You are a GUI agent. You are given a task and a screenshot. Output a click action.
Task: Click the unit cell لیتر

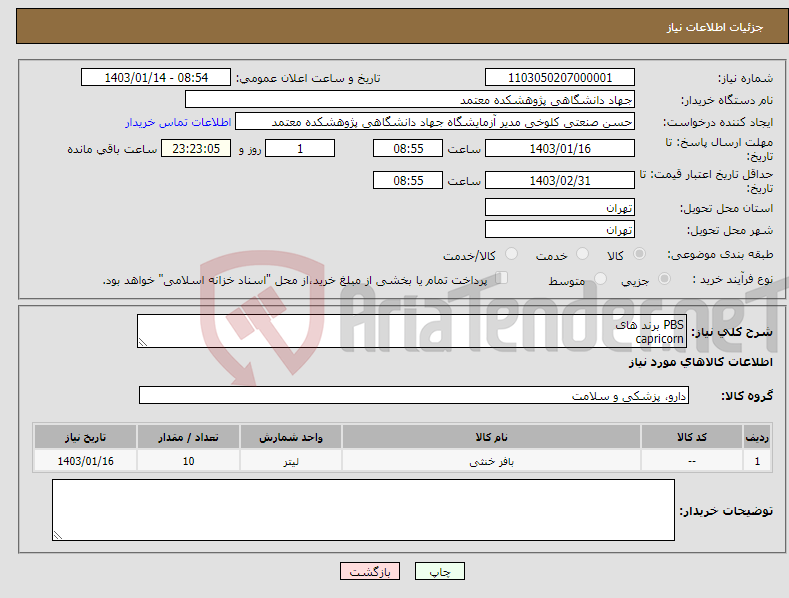click(x=291, y=461)
